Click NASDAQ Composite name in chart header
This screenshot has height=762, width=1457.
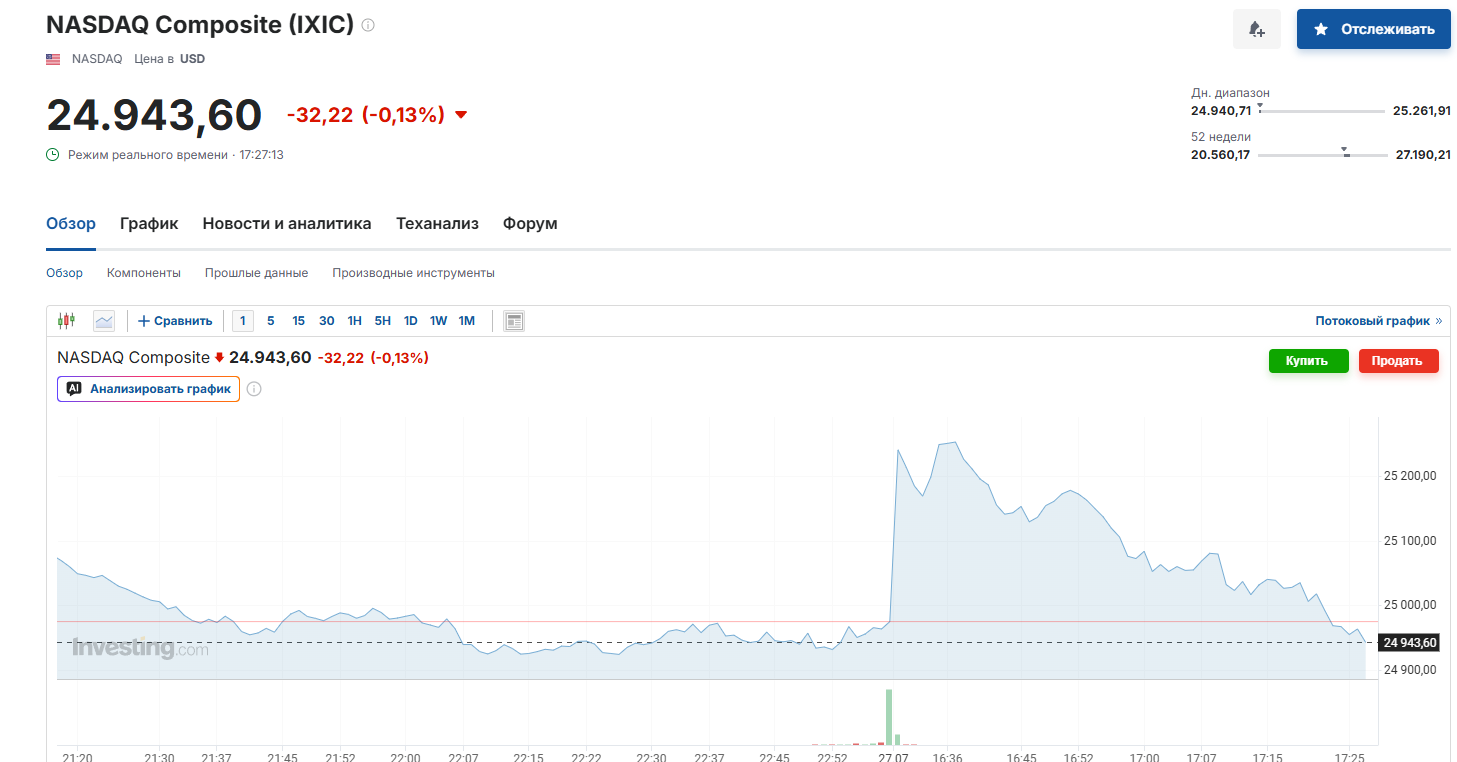[133, 357]
